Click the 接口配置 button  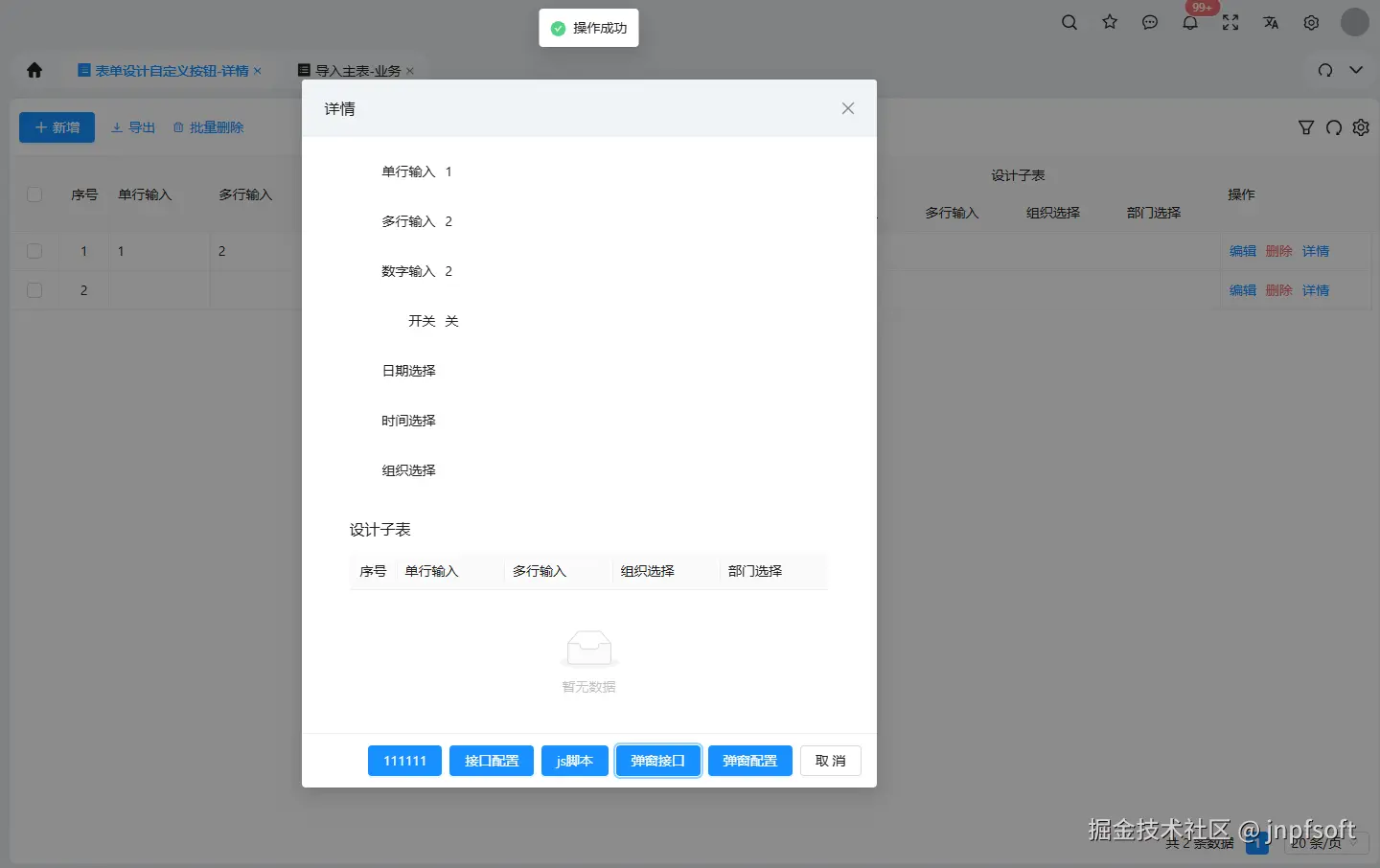point(492,761)
